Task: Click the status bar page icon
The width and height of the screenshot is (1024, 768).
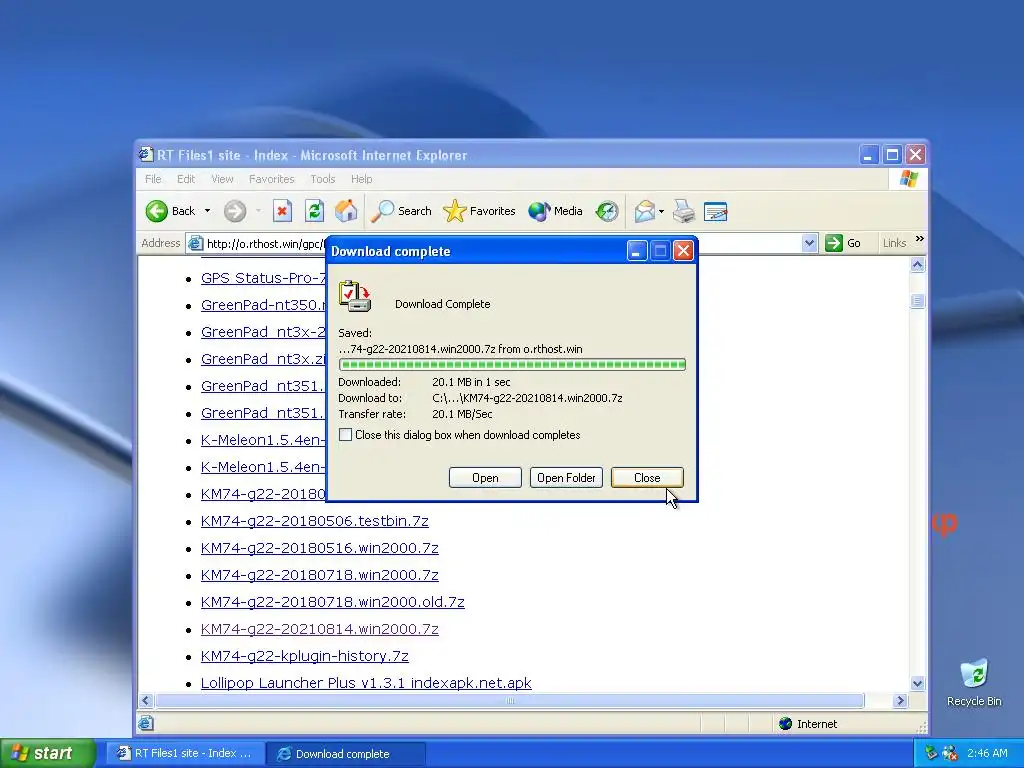Action: pyautogui.click(x=146, y=723)
